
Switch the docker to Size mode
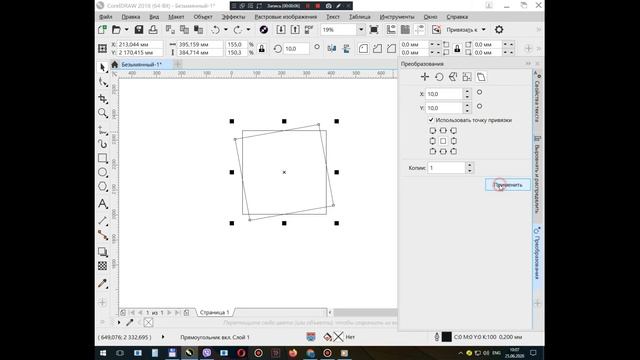click(467, 77)
